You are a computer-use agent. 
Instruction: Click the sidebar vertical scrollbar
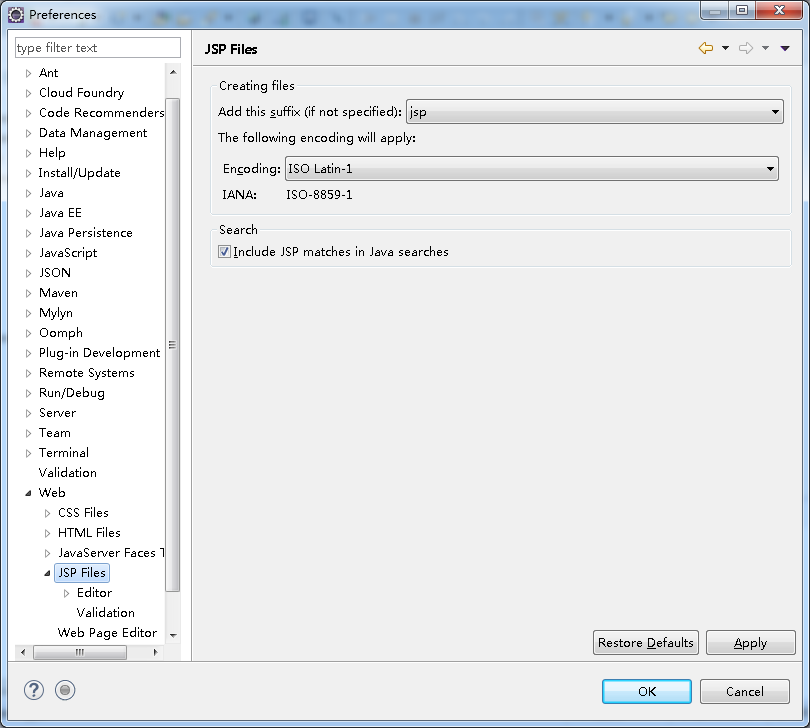click(x=173, y=344)
